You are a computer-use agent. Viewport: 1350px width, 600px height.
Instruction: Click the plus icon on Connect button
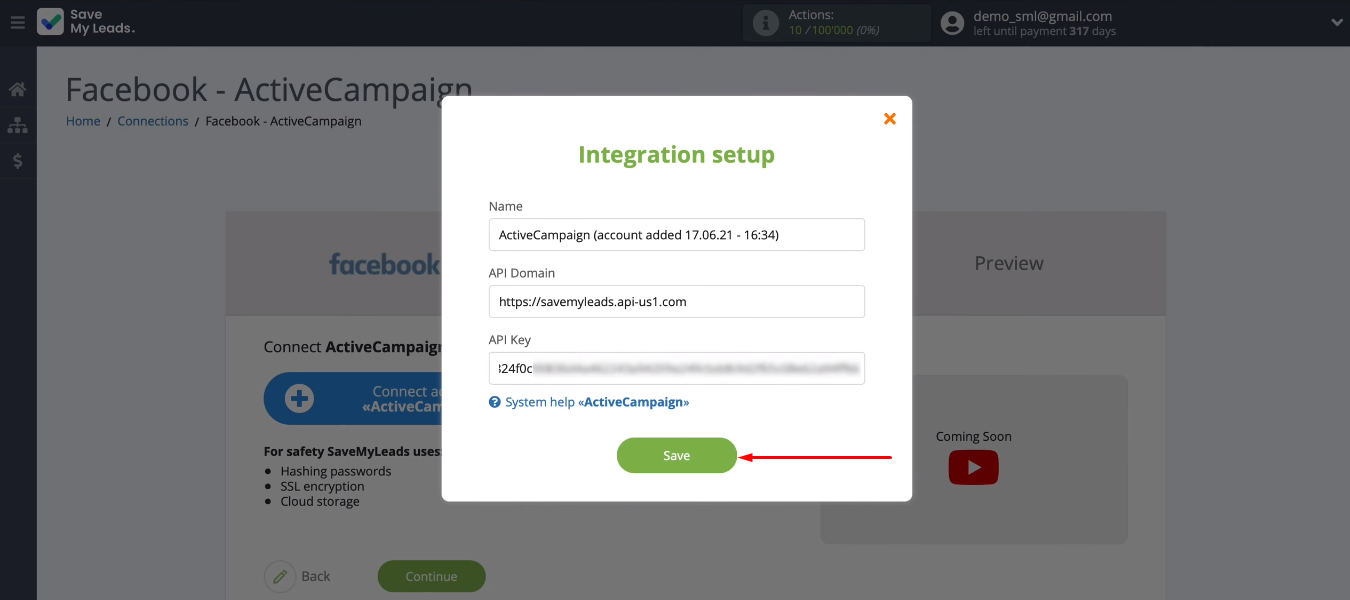[x=299, y=399]
